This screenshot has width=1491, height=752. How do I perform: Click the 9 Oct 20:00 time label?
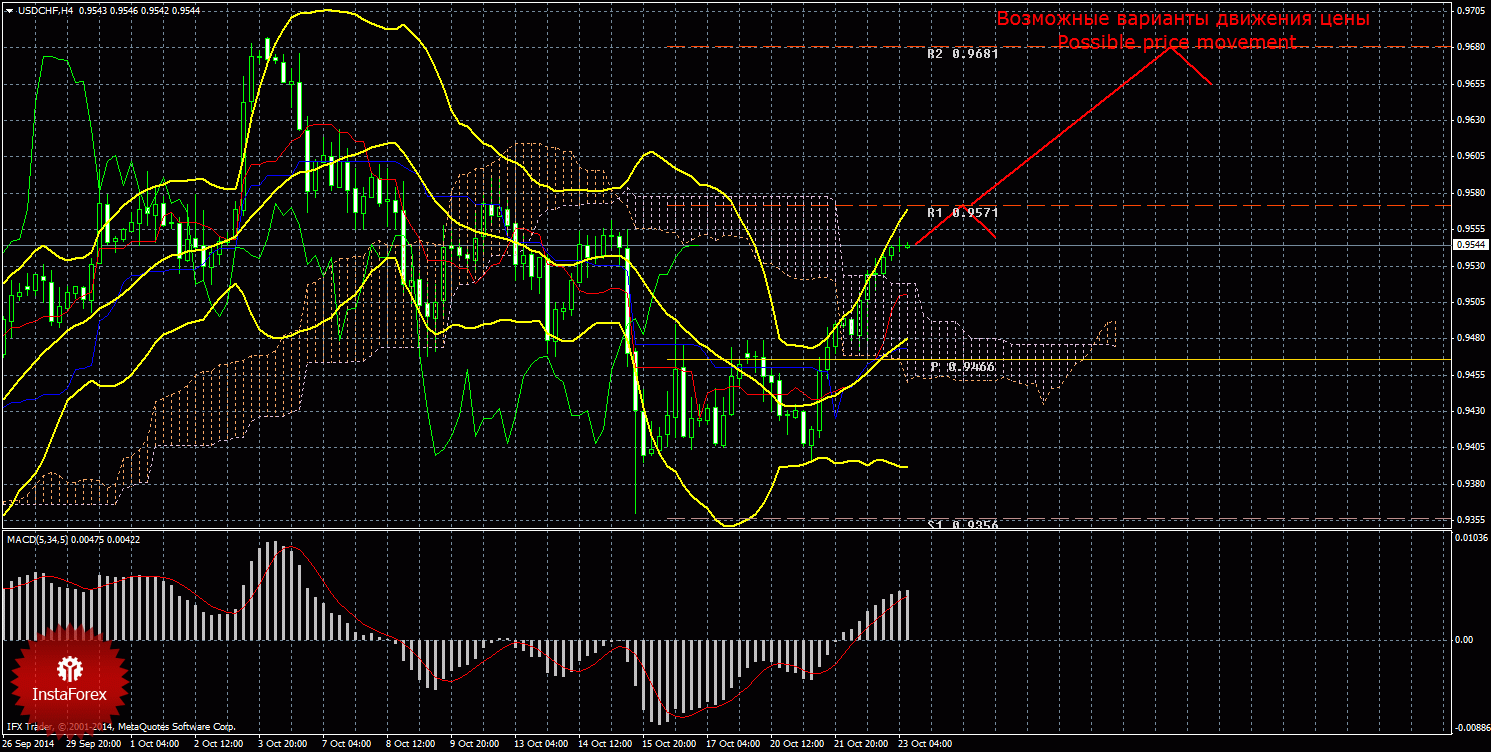474,744
